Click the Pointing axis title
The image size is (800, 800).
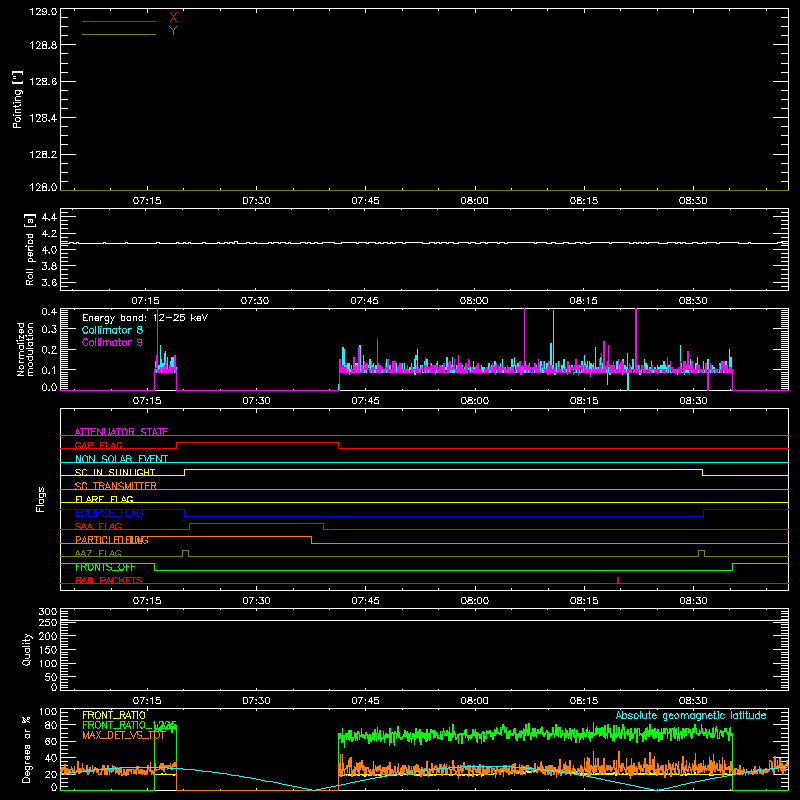pyautogui.click(x=17, y=100)
